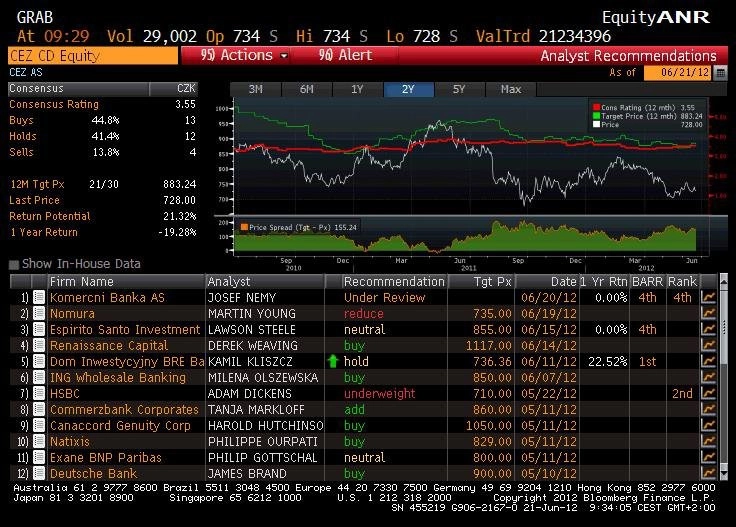Open the Actions dropdown menu

coord(244,55)
